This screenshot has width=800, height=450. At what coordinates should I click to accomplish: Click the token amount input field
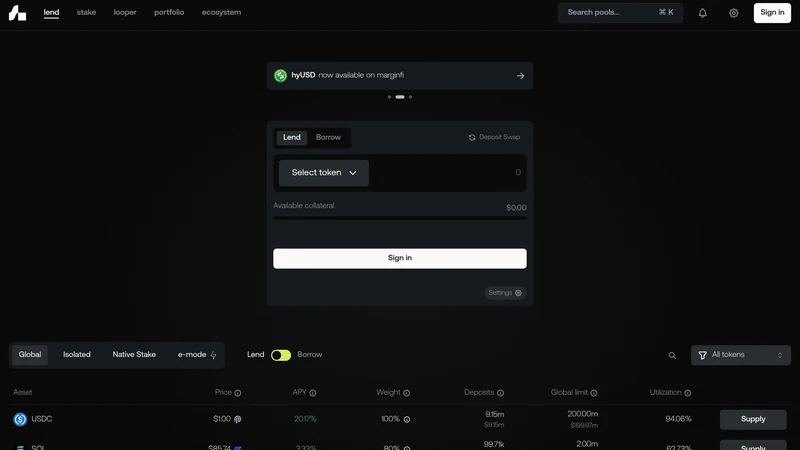[446, 173]
